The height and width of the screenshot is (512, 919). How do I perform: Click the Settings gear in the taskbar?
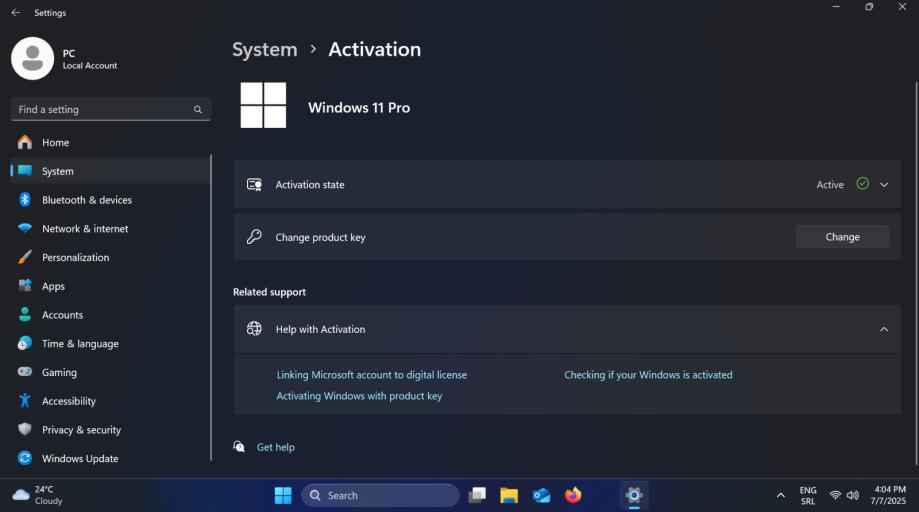634,496
